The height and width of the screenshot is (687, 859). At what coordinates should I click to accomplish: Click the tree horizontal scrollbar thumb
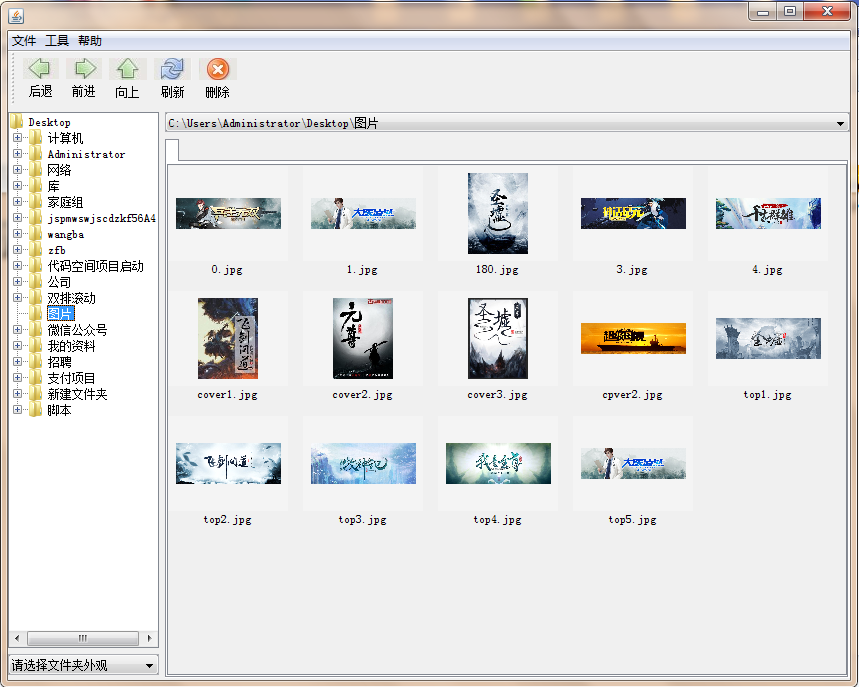pyautogui.click(x=83, y=638)
